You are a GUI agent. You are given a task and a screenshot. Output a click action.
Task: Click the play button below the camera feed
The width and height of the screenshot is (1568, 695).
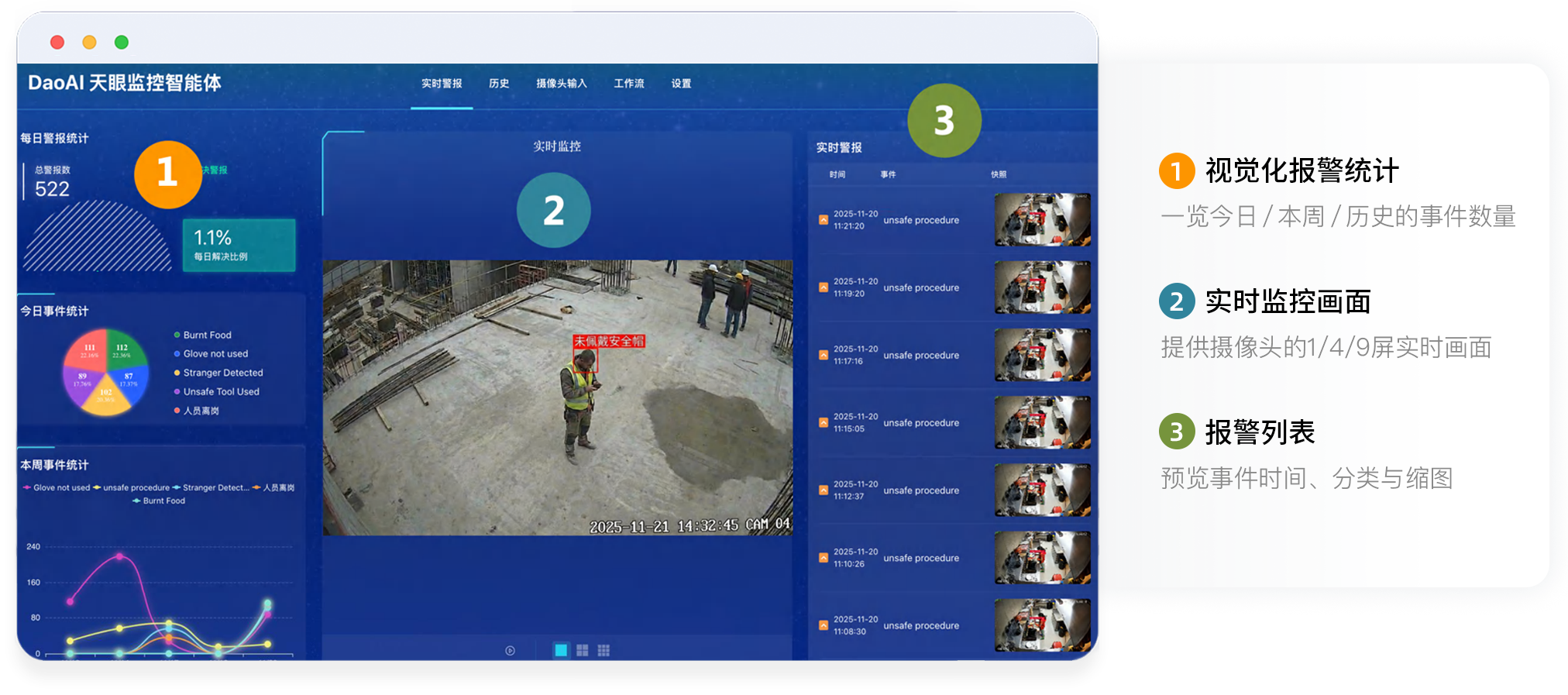tap(510, 651)
